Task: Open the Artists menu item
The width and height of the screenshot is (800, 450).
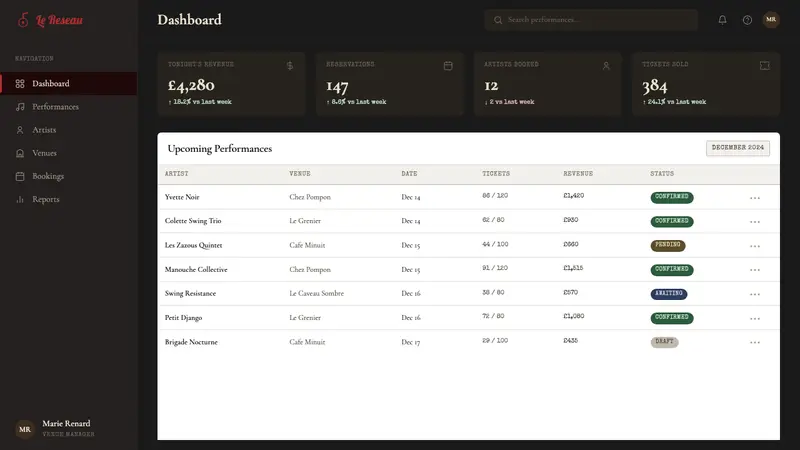Action: [68, 130]
